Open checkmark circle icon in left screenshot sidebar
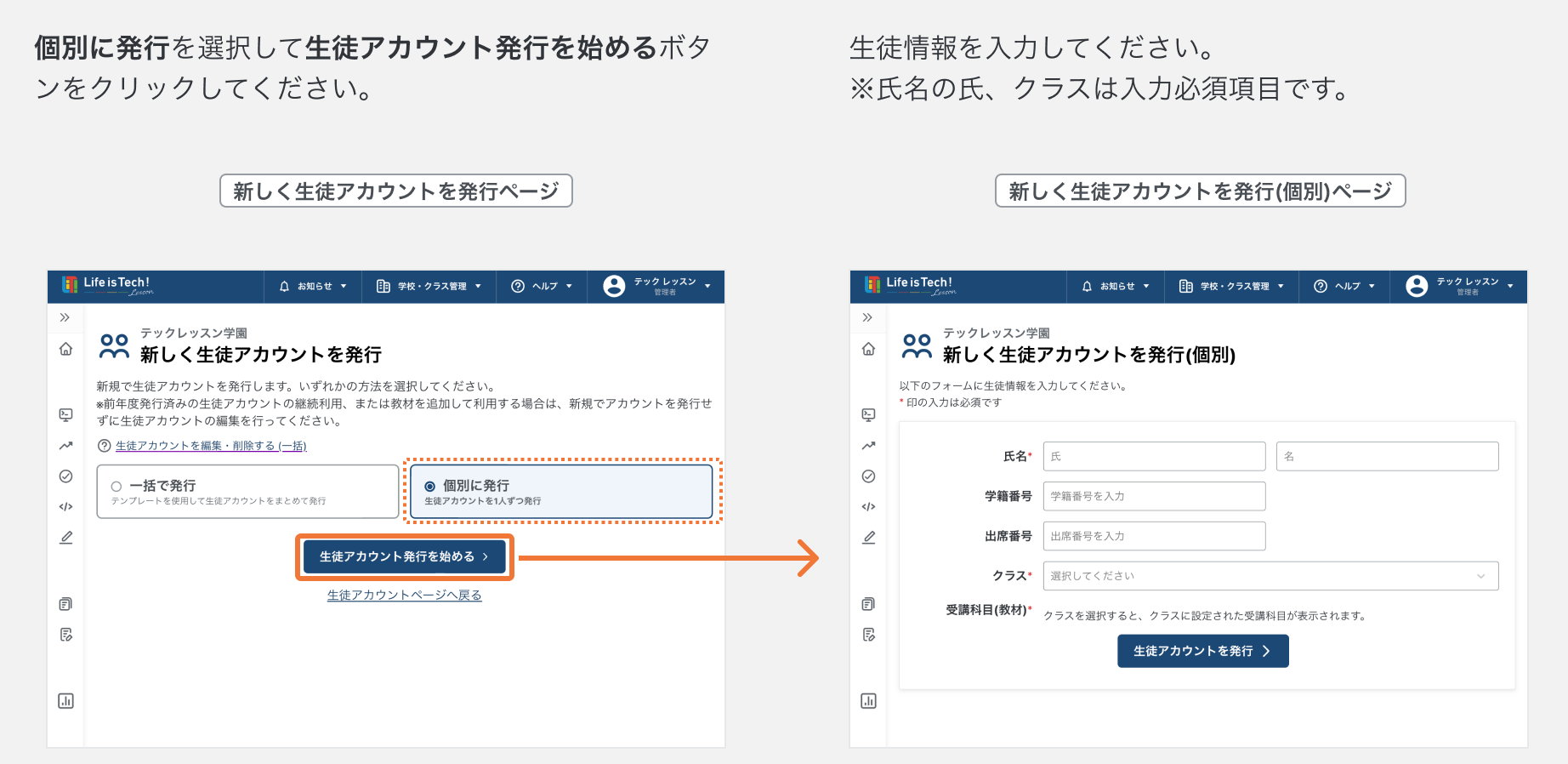Image resolution: width=1568 pixels, height=764 pixels. click(x=65, y=476)
